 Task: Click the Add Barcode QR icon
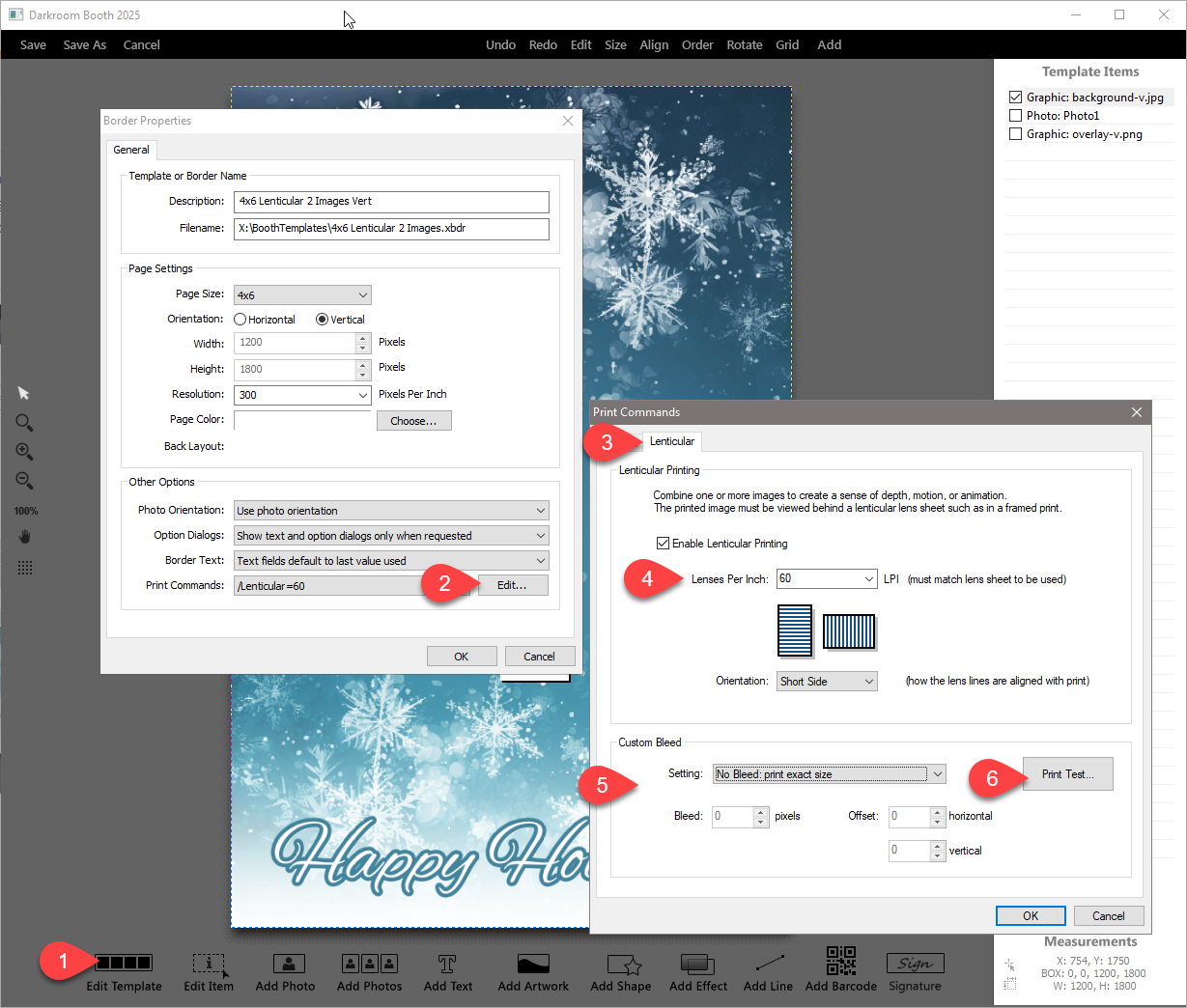(840, 962)
